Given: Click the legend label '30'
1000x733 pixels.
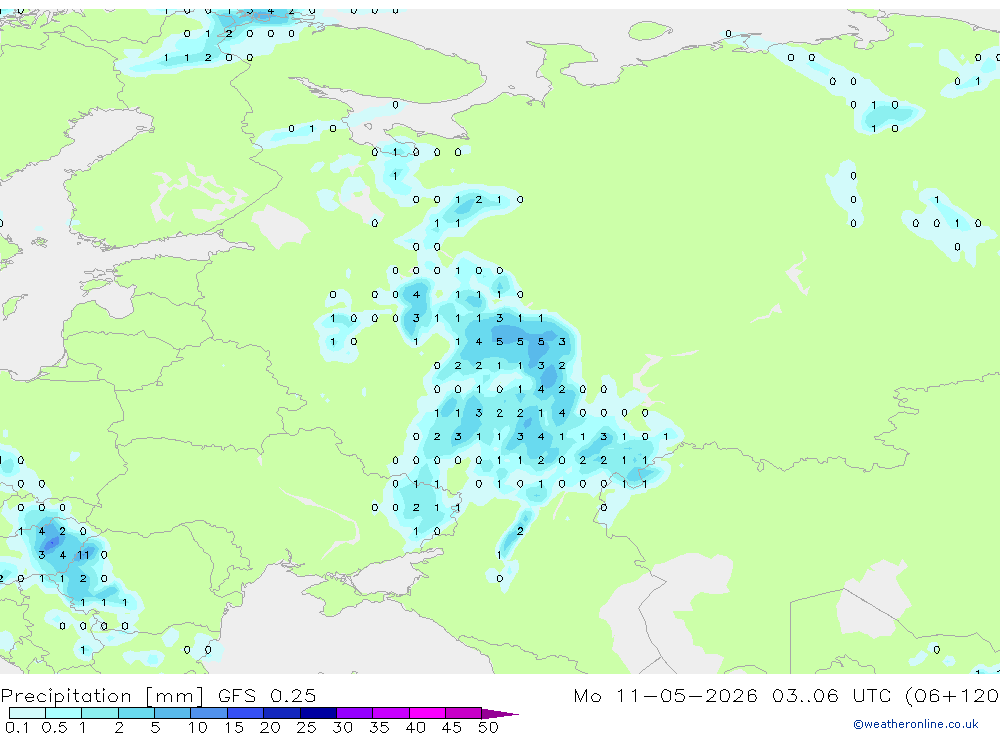Looking at the screenshot, I should tap(342, 727).
